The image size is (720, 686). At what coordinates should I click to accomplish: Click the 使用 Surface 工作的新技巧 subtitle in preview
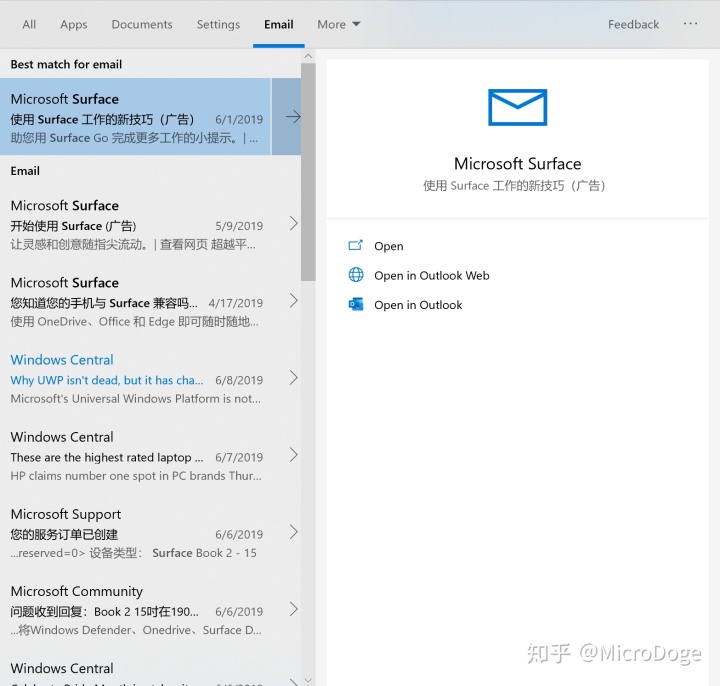514,186
